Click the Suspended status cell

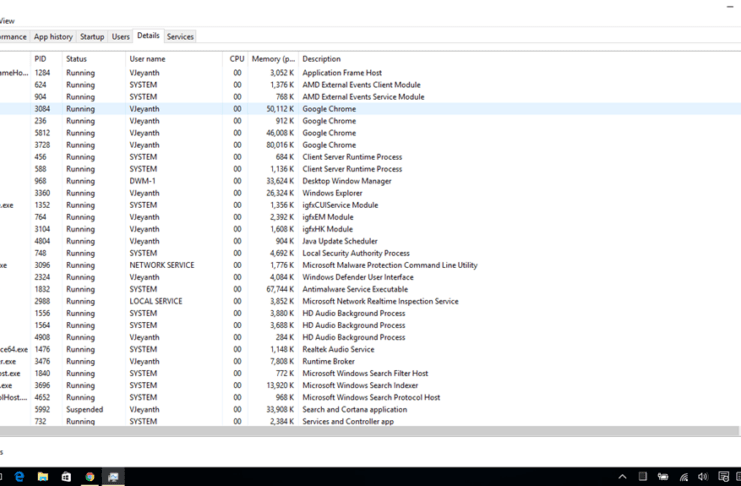point(85,409)
